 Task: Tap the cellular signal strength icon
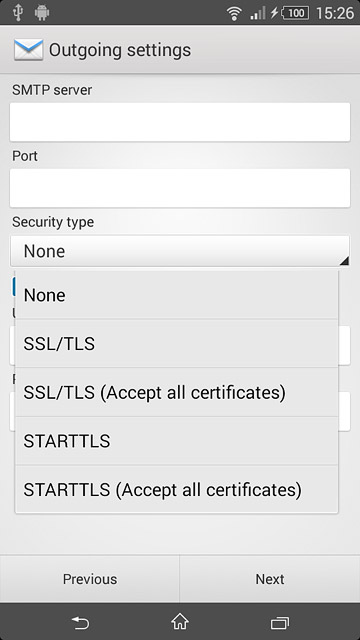coord(258,13)
